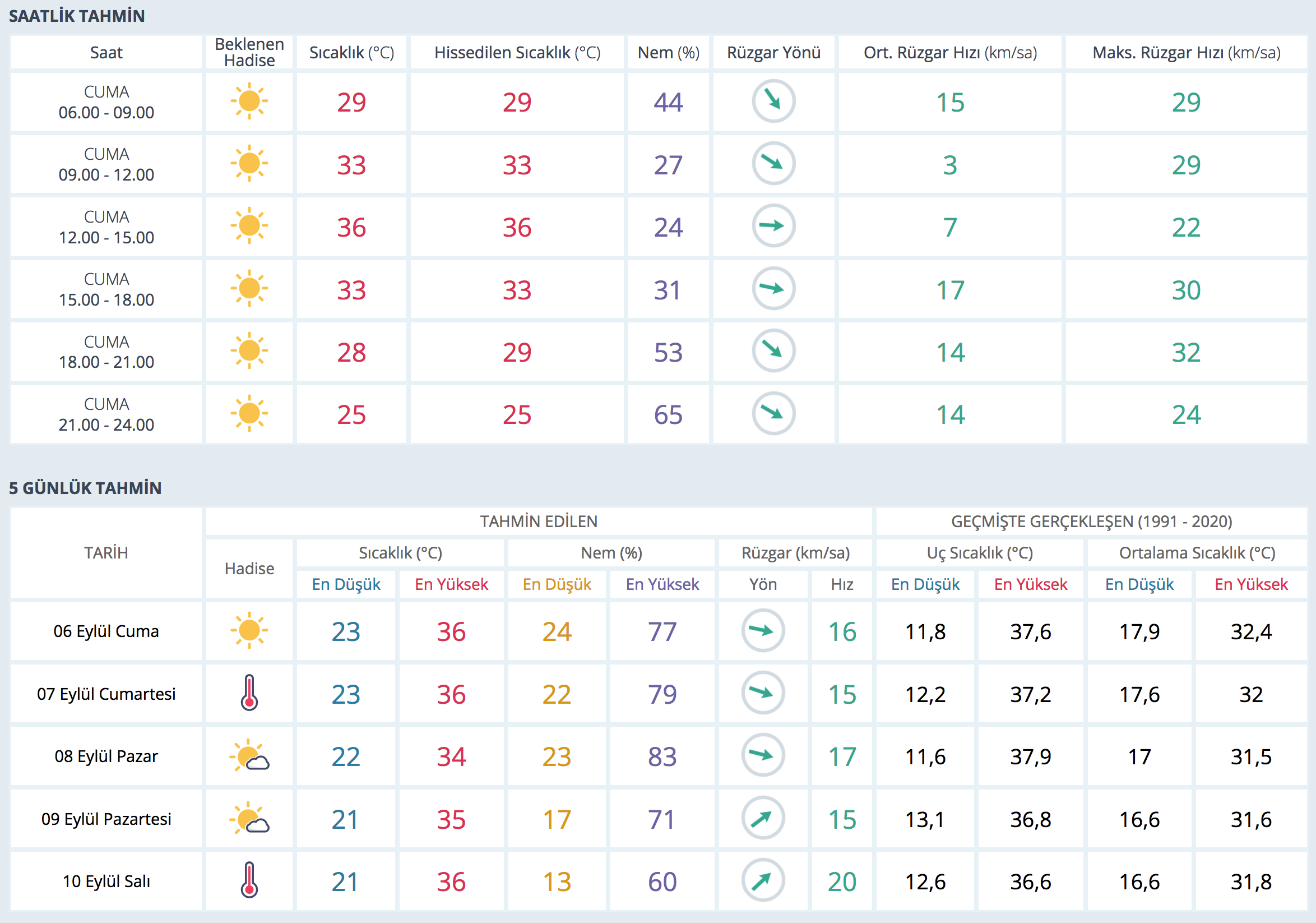Click the 5 GÜNLÜK TAHMİN heading
Viewport: 1316px width, 923px height.
[x=85, y=488]
